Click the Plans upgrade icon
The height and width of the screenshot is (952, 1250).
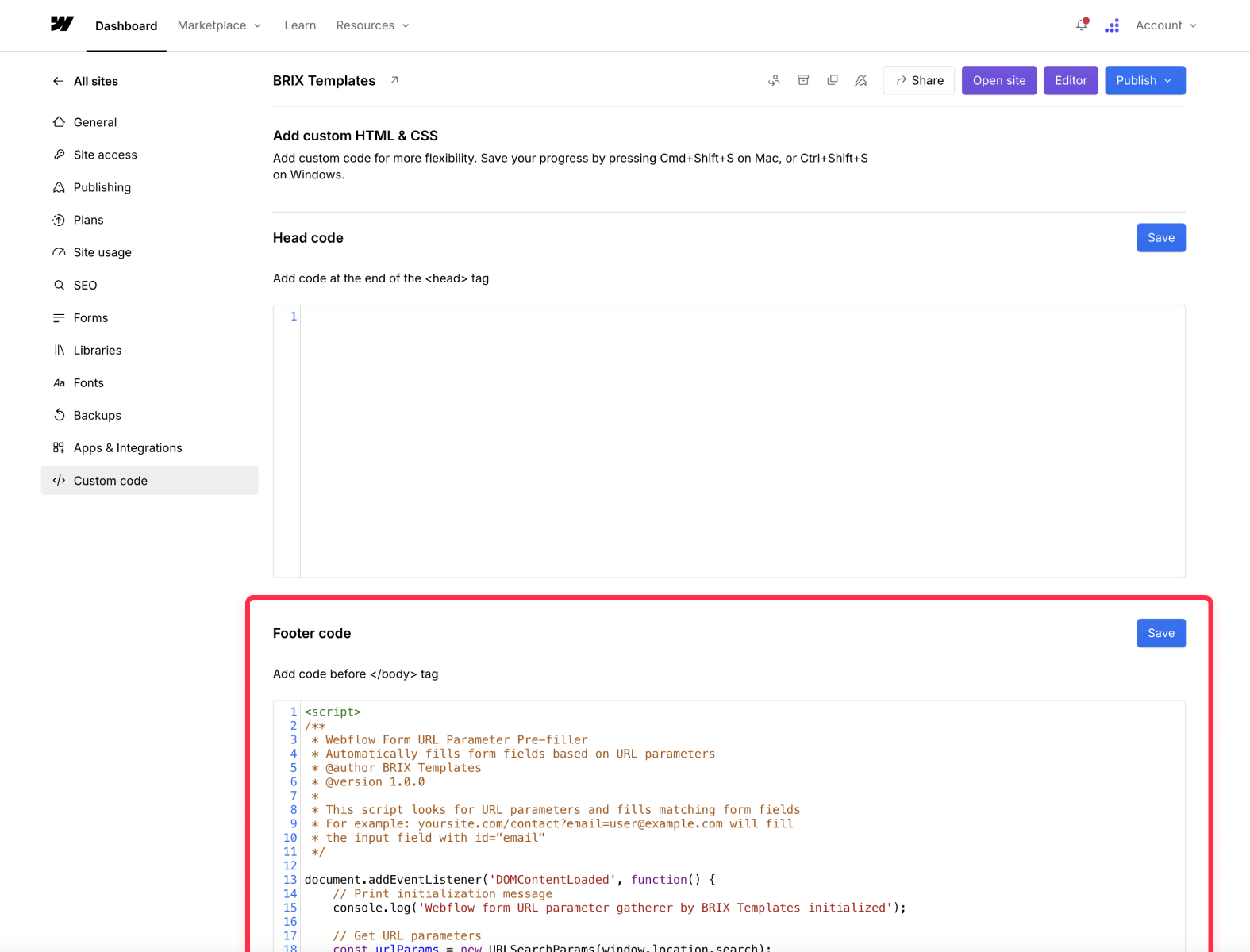click(x=59, y=220)
